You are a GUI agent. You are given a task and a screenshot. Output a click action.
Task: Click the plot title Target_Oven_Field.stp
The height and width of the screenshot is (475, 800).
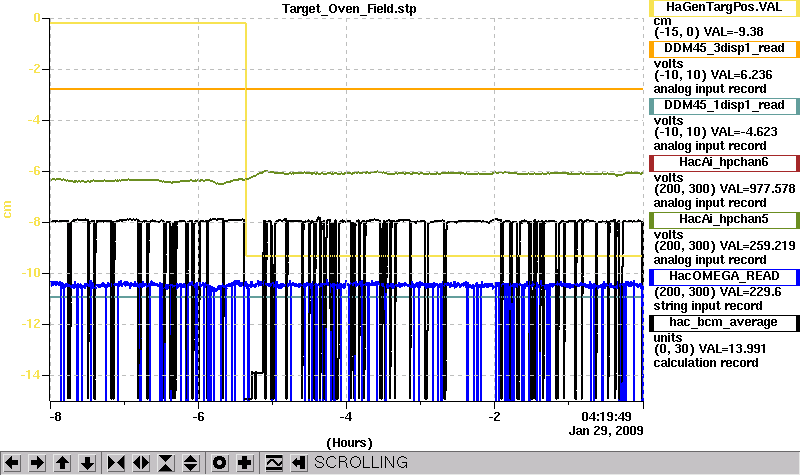[349, 9]
